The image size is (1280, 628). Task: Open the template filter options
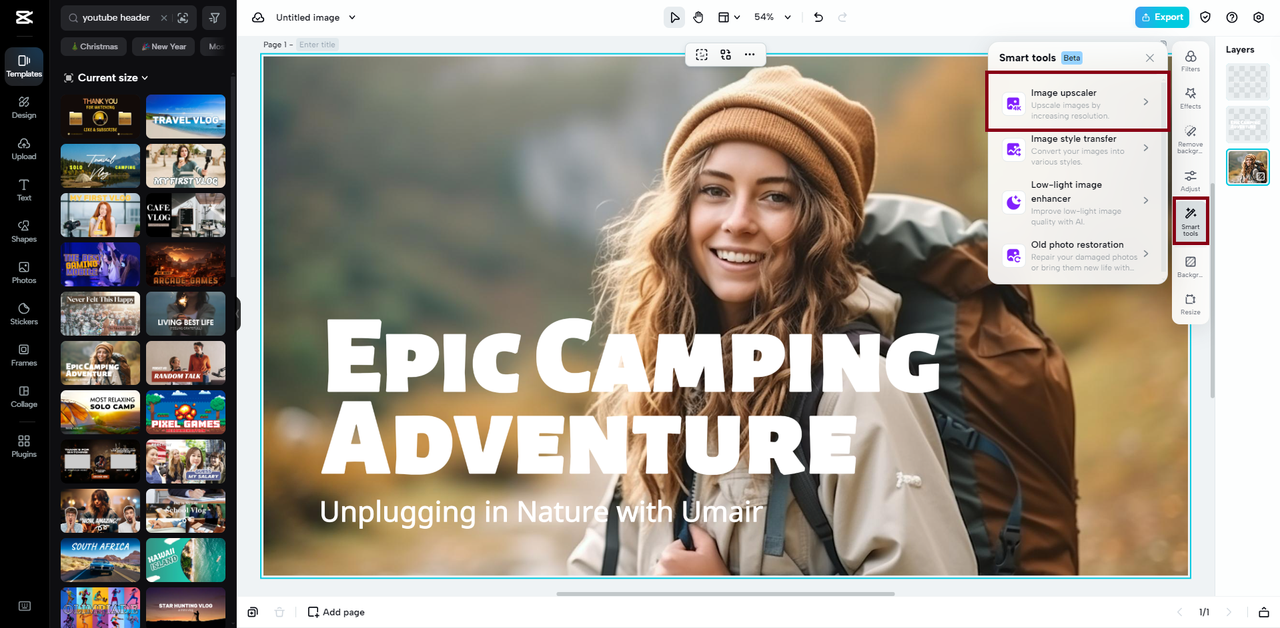click(214, 18)
